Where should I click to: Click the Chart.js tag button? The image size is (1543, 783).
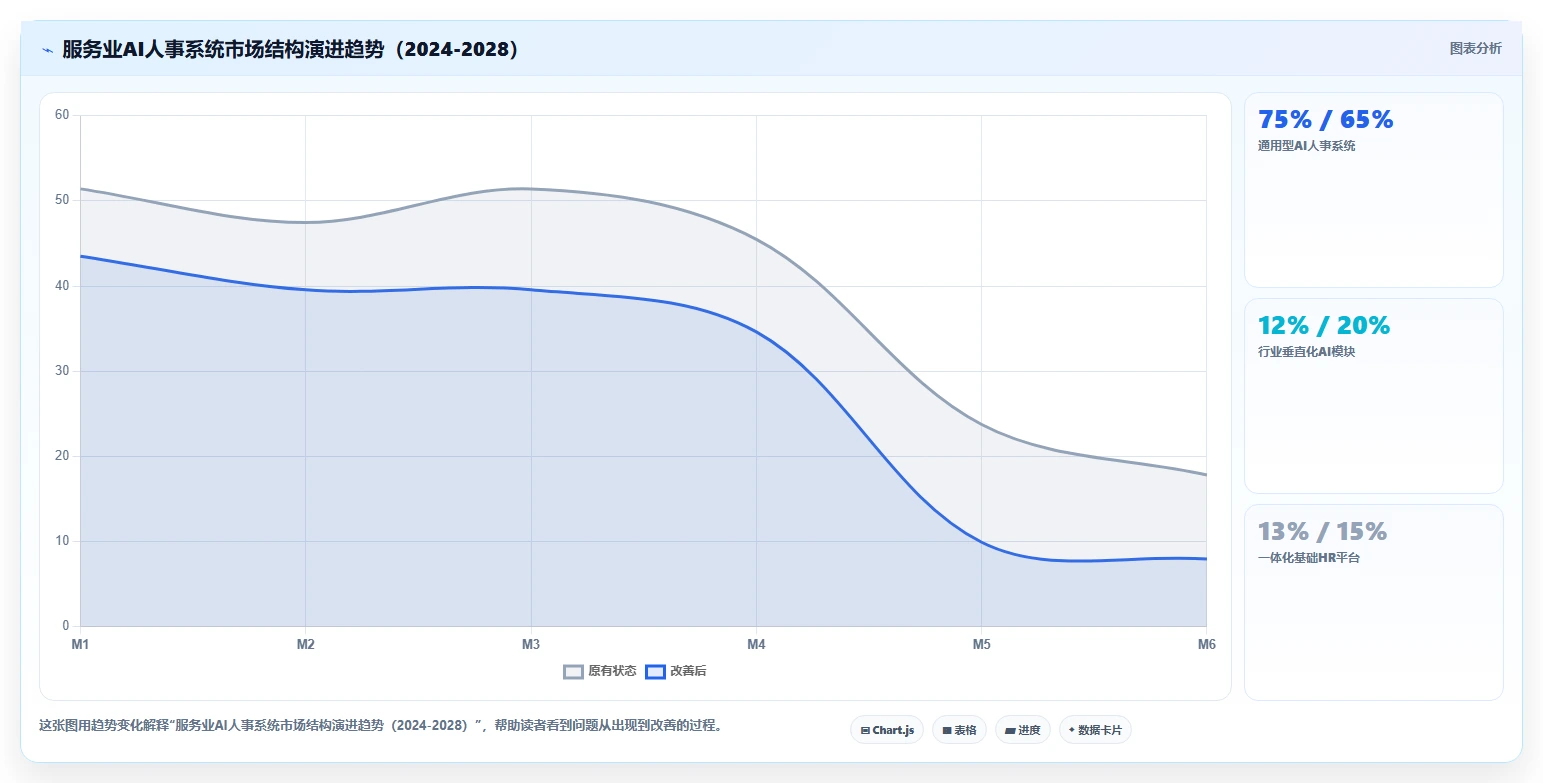pyautogui.click(x=887, y=730)
